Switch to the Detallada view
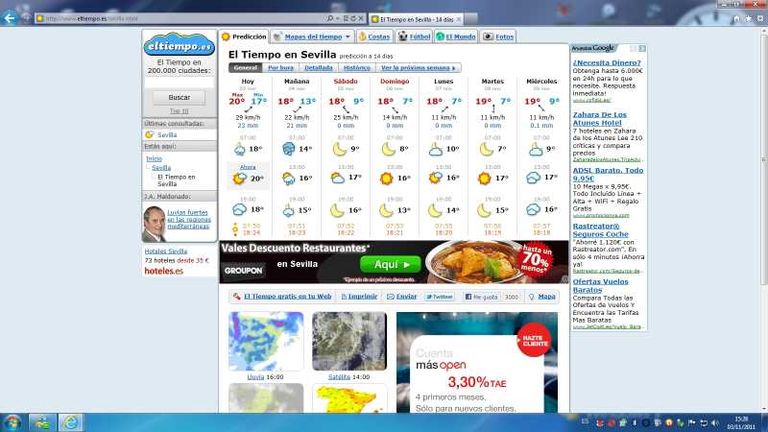 click(318, 68)
